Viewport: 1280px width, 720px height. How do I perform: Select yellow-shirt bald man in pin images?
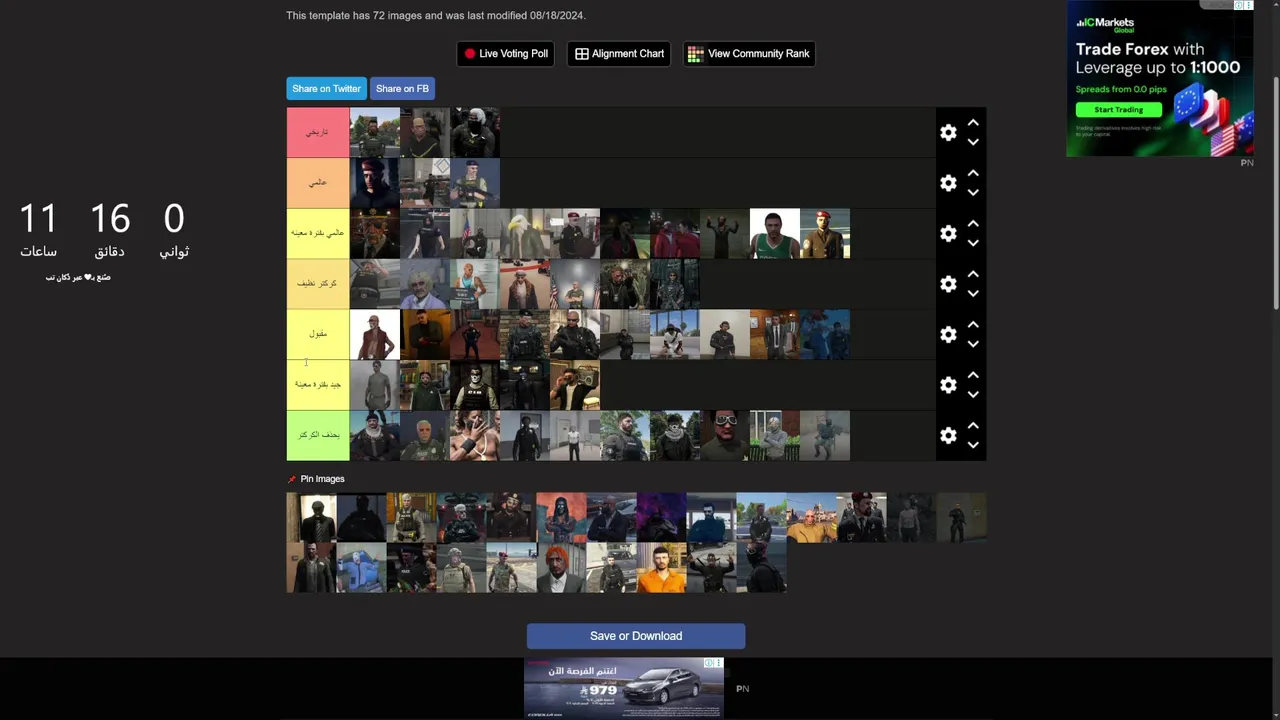click(x=811, y=517)
